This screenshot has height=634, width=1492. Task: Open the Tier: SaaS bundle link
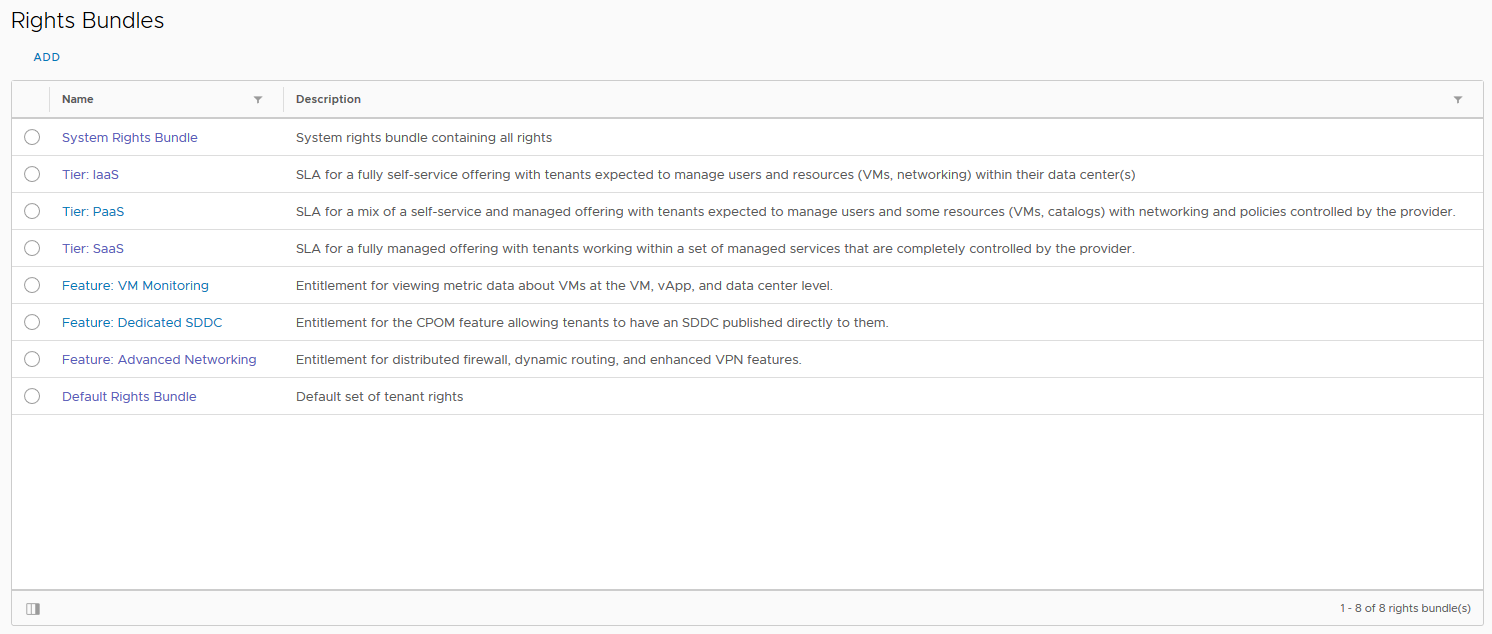[93, 249]
